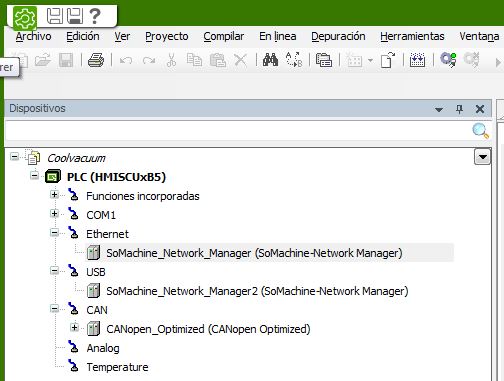The height and width of the screenshot is (381, 504).
Task: Click the greyed Logout gear icon
Action: pos(472,60)
